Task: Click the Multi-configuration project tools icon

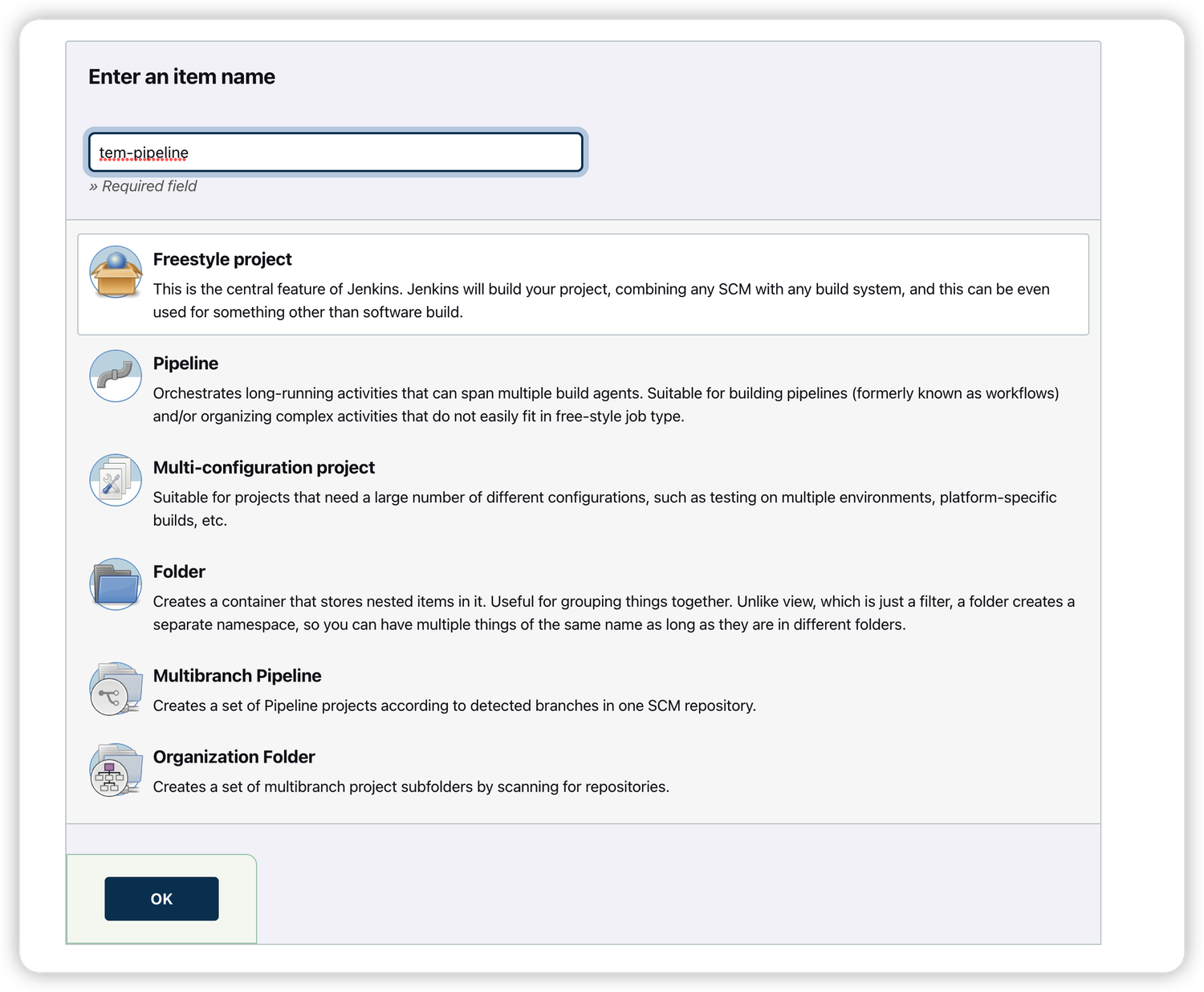Action: click(116, 480)
